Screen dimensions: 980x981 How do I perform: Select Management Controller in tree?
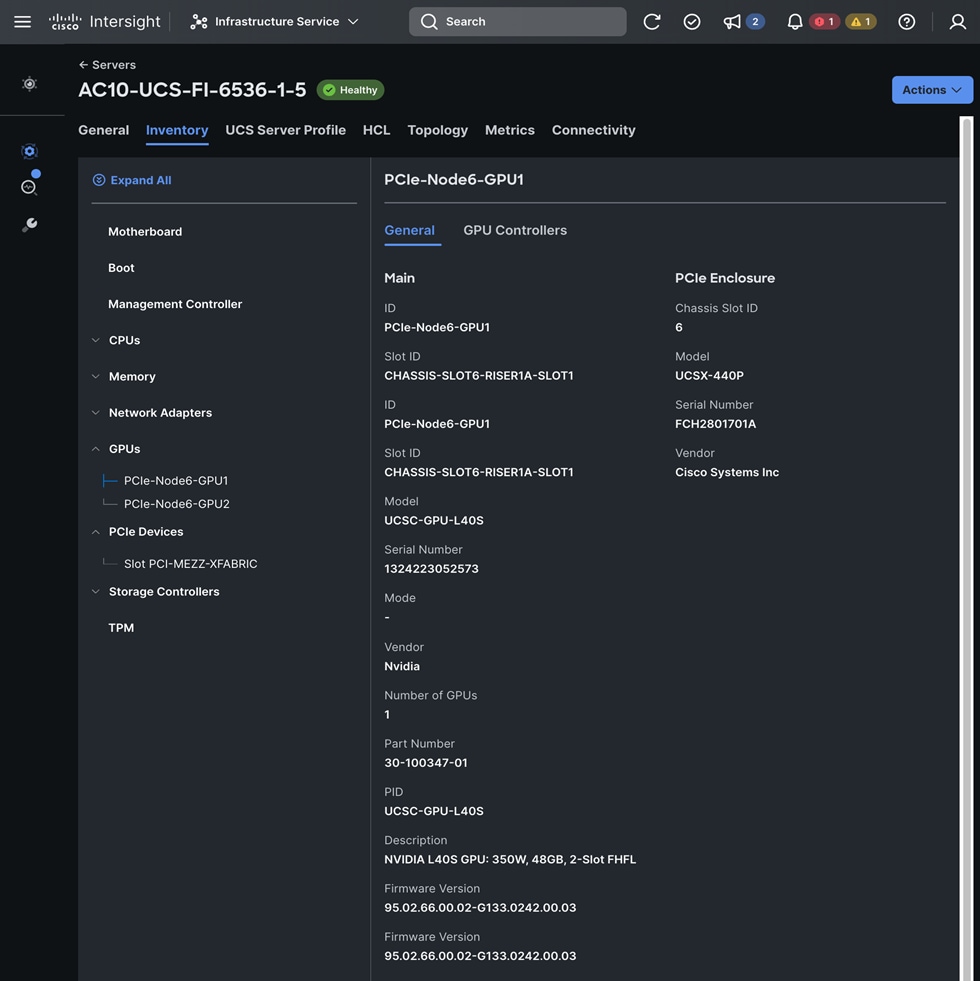175,304
